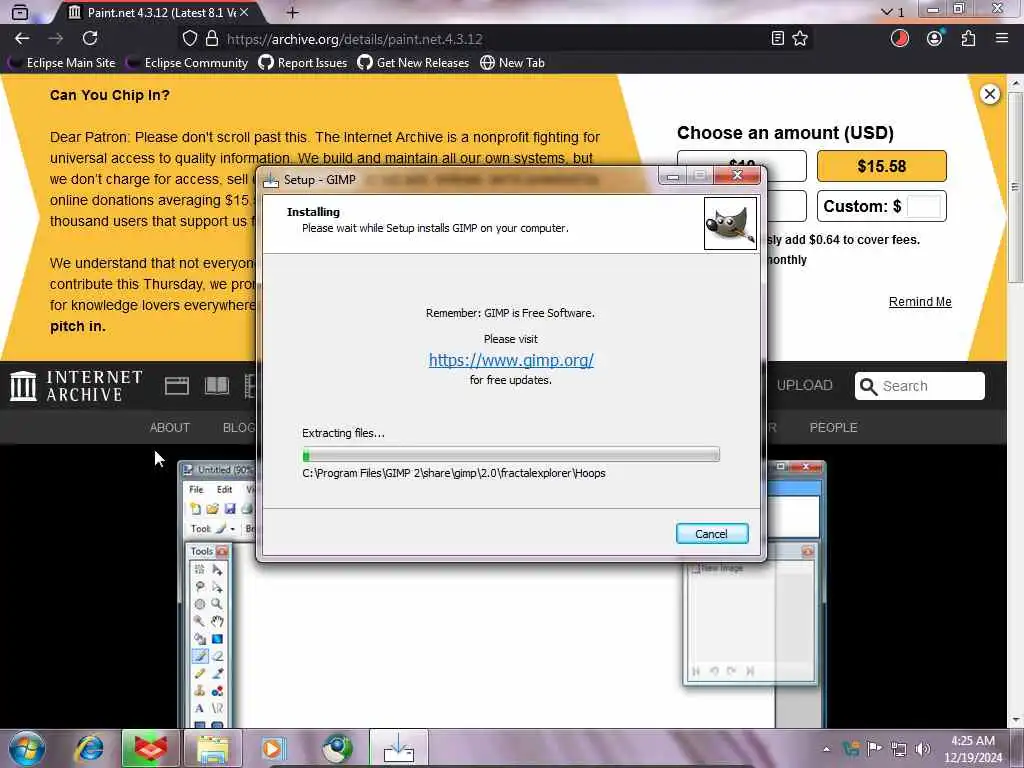Click the Setup - GIMP title bar icon

pos(270,180)
